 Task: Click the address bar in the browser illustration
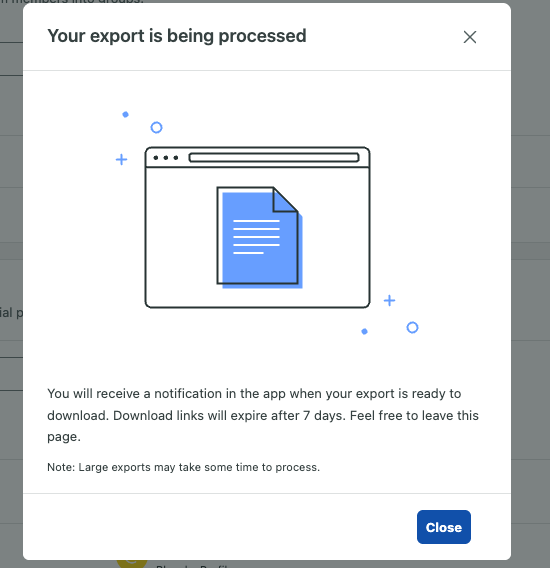pyautogui.click(x=274, y=158)
